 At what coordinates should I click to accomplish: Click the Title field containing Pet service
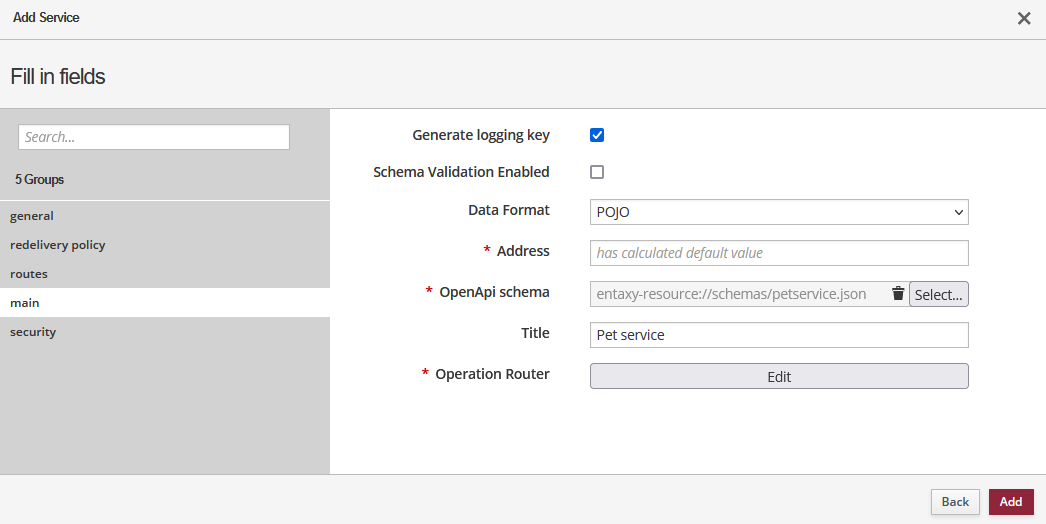pyautogui.click(x=779, y=335)
